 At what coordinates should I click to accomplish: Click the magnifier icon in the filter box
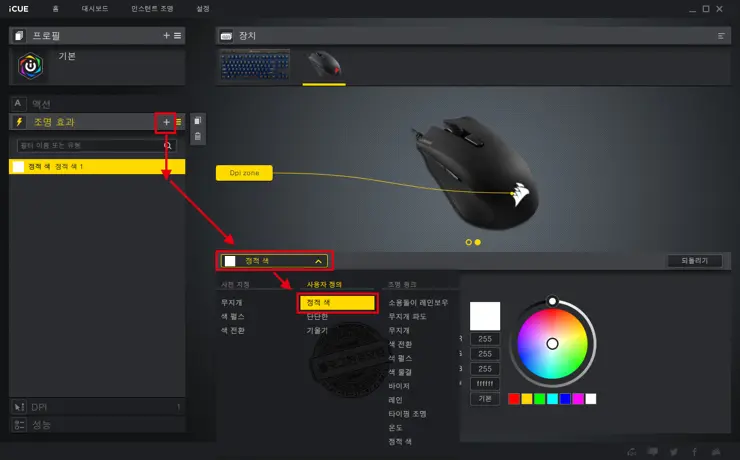168,145
